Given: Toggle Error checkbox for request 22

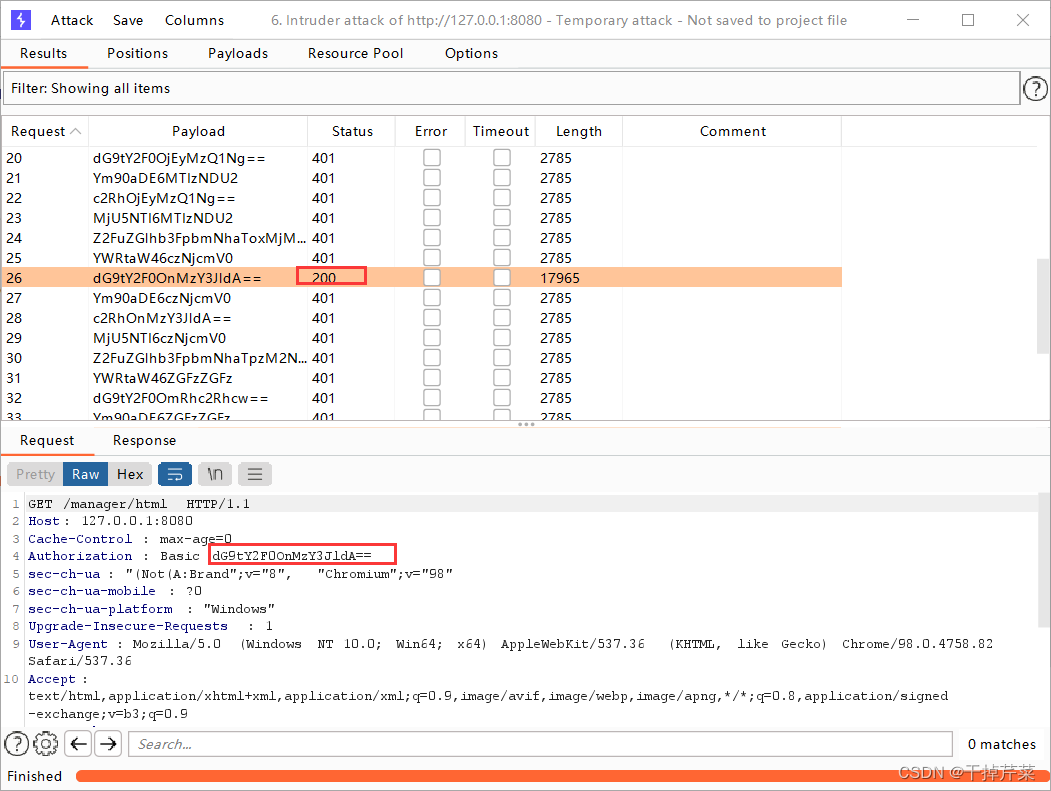Looking at the screenshot, I should click(x=432, y=198).
